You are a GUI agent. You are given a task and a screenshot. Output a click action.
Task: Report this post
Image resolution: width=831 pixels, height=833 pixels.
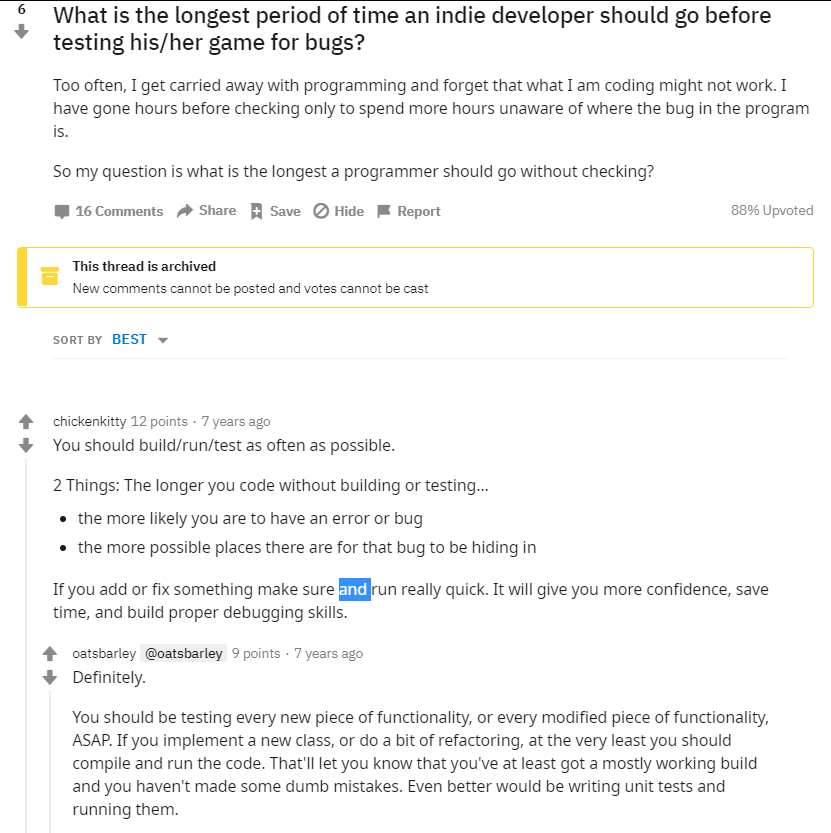[x=409, y=211]
